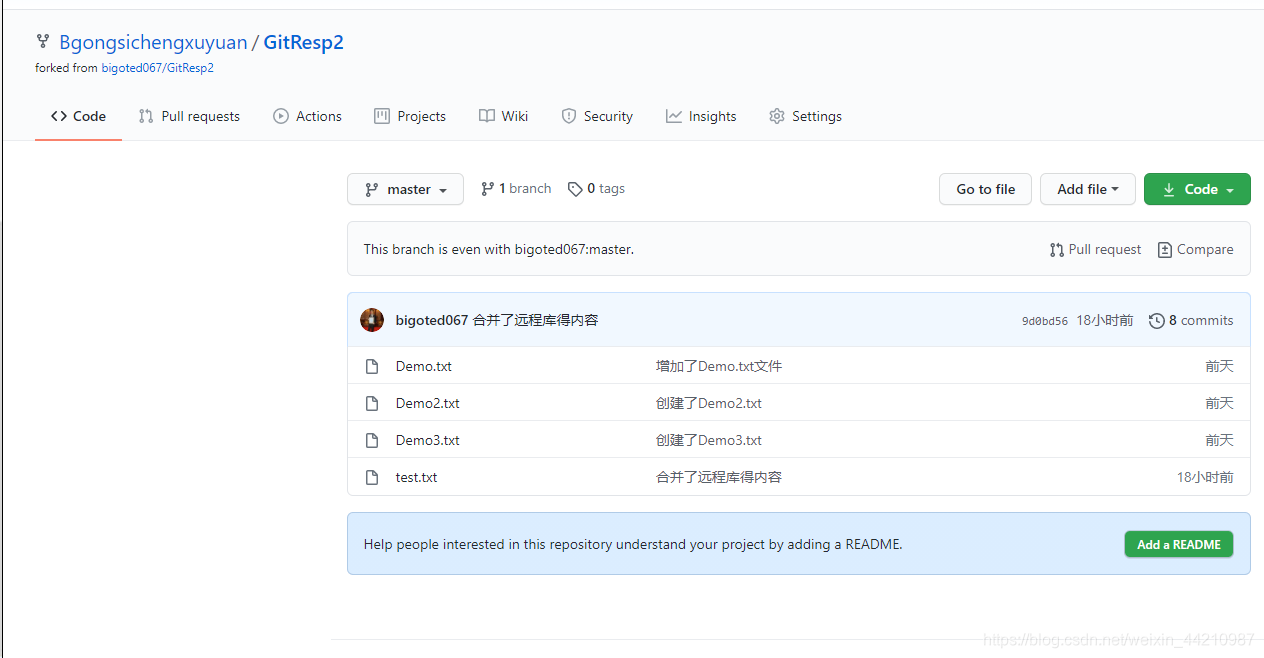Click the Projects board icon
This screenshot has width=1264, height=658.
coord(382,116)
